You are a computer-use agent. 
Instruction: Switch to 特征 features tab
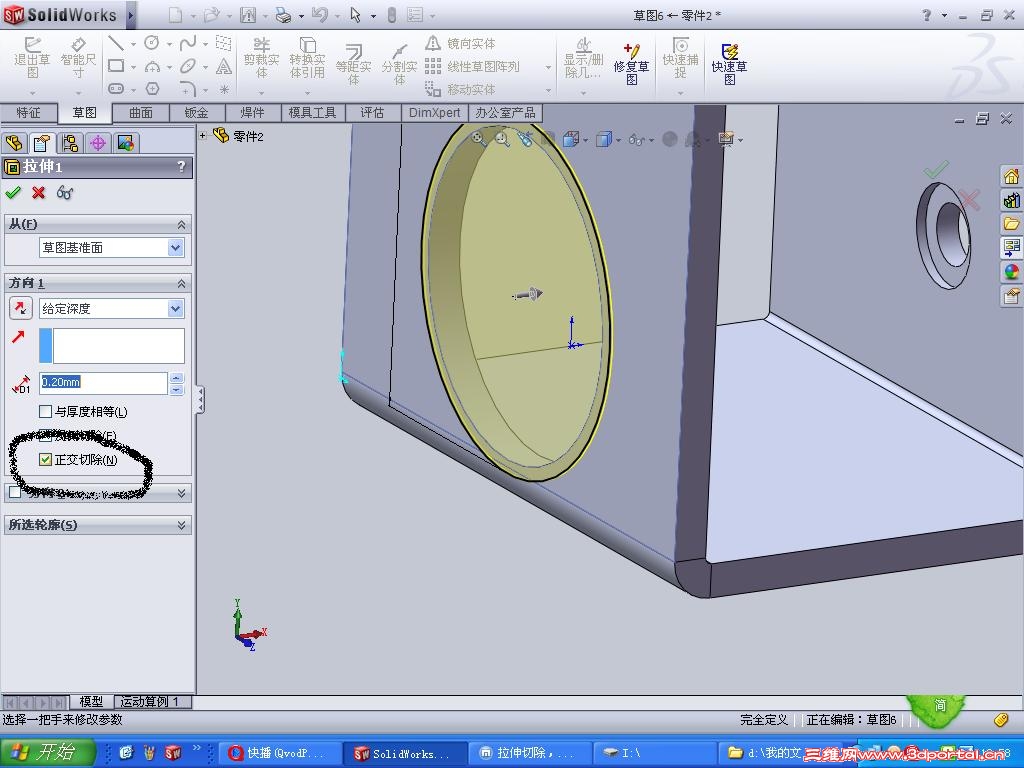[x=28, y=112]
